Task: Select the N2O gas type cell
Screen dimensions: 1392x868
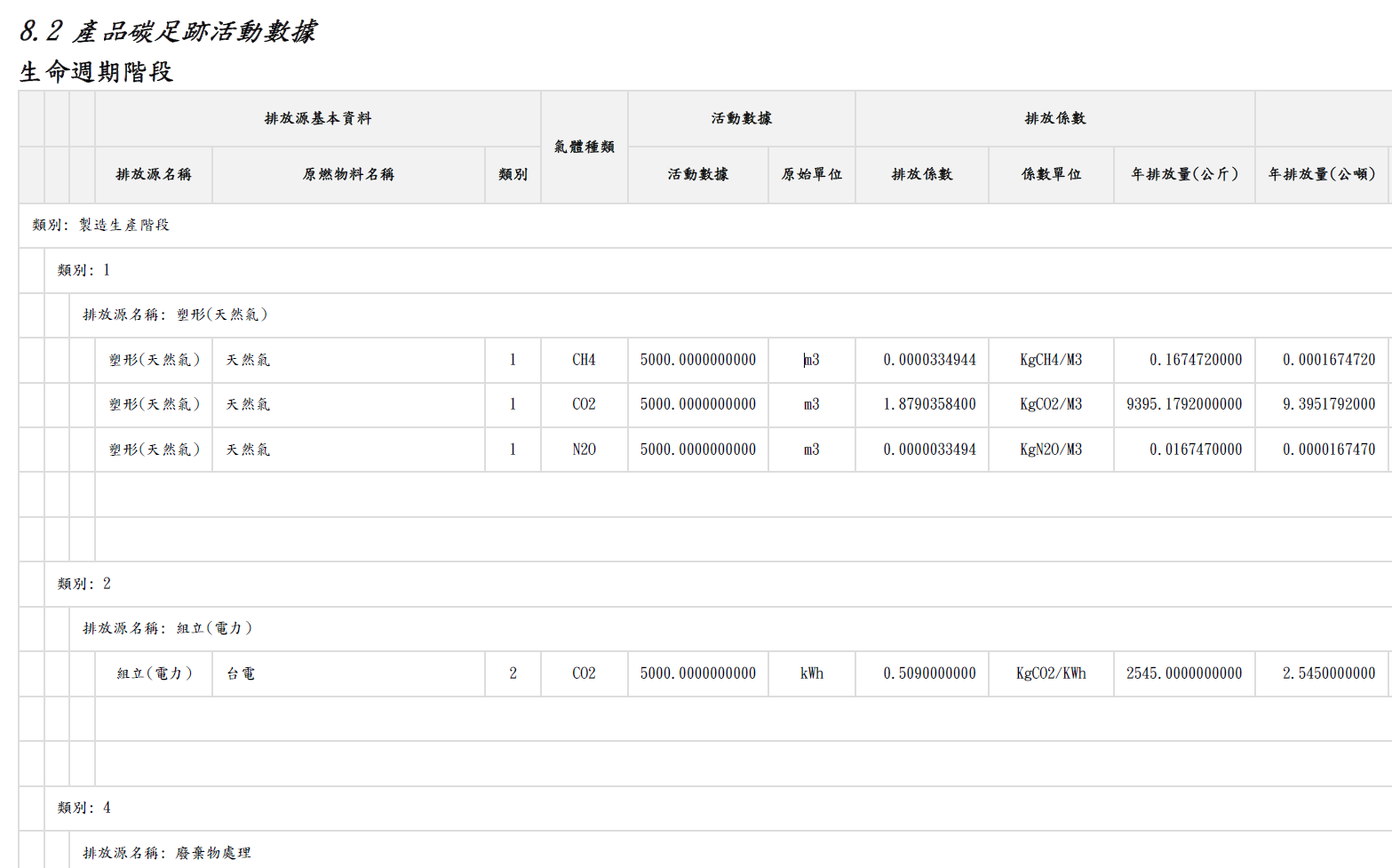Action: click(x=584, y=450)
